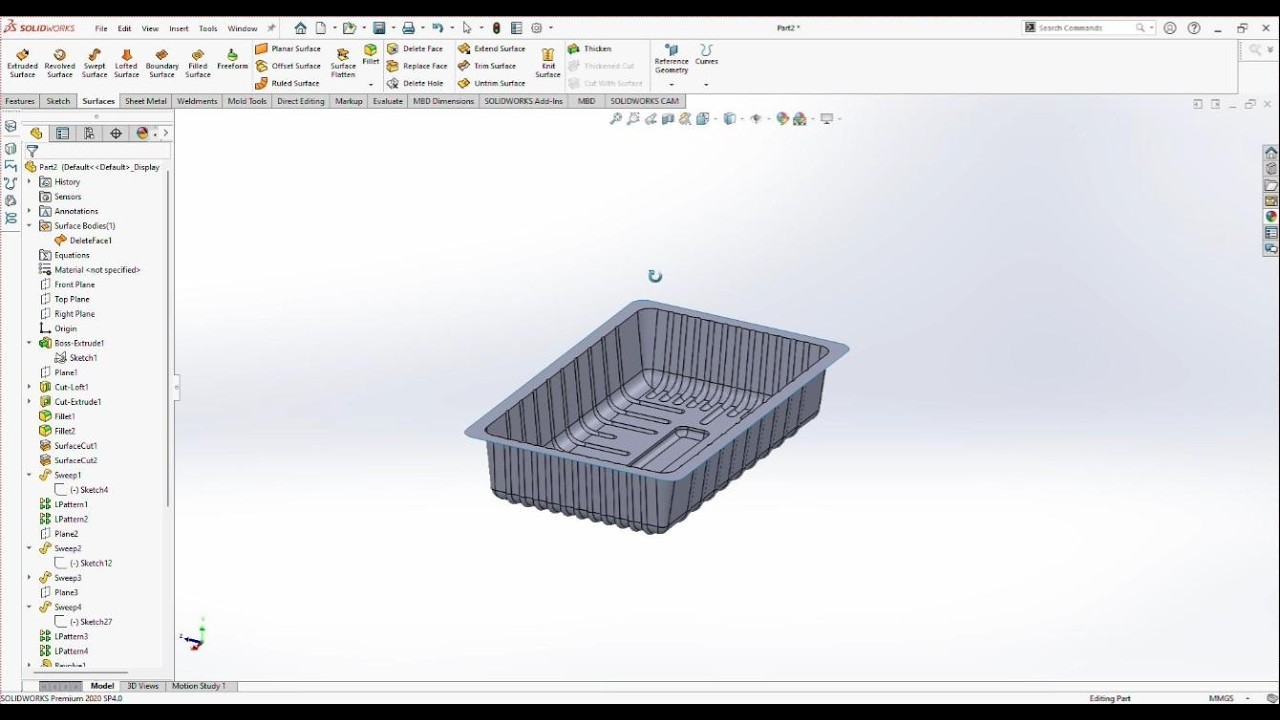1280x720 pixels.
Task: Select the Extruded Surface tool
Action: [x=22, y=62]
